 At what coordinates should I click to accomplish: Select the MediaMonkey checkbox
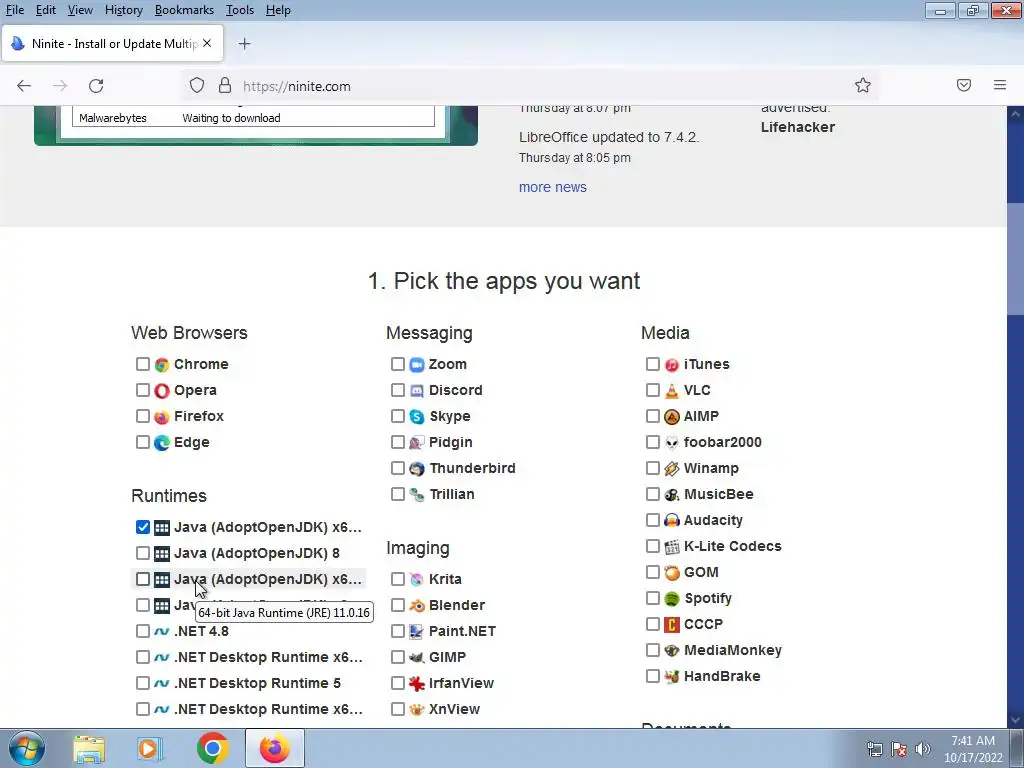(x=652, y=650)
